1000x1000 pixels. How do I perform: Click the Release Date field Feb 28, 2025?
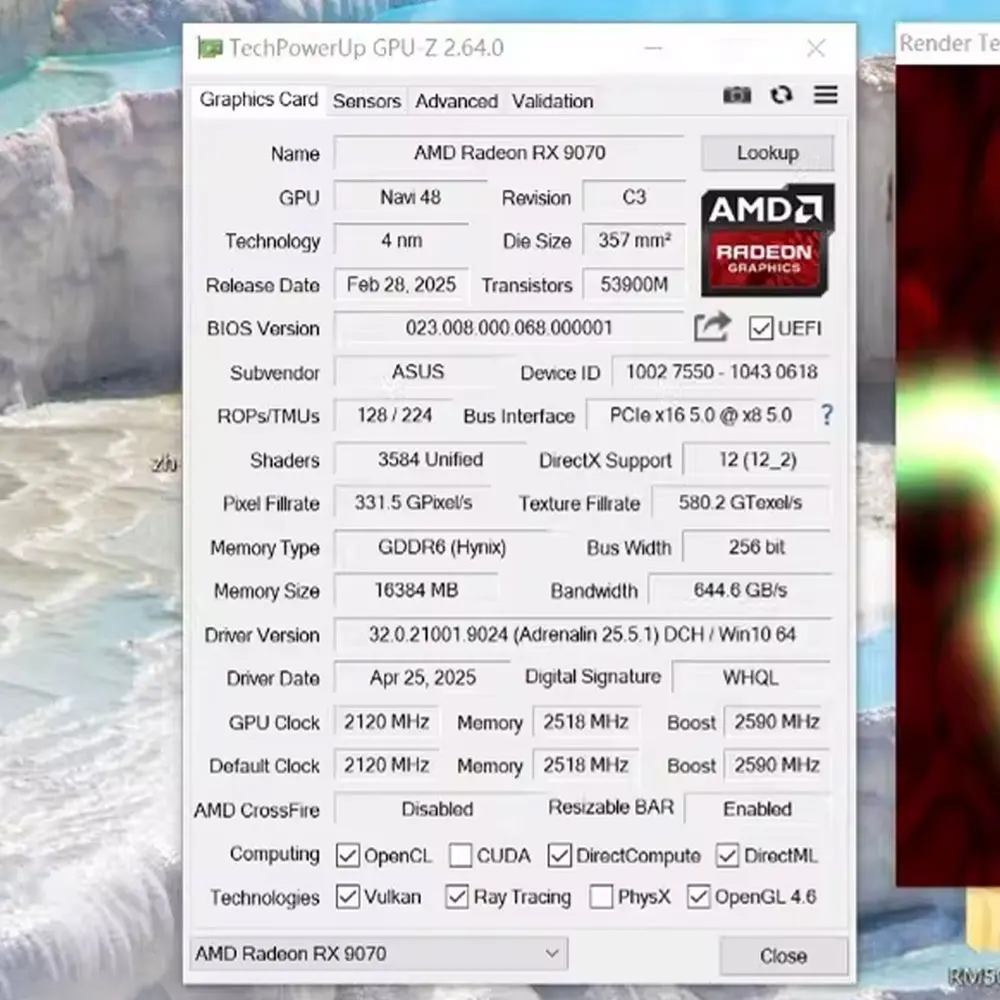[401, 284]
